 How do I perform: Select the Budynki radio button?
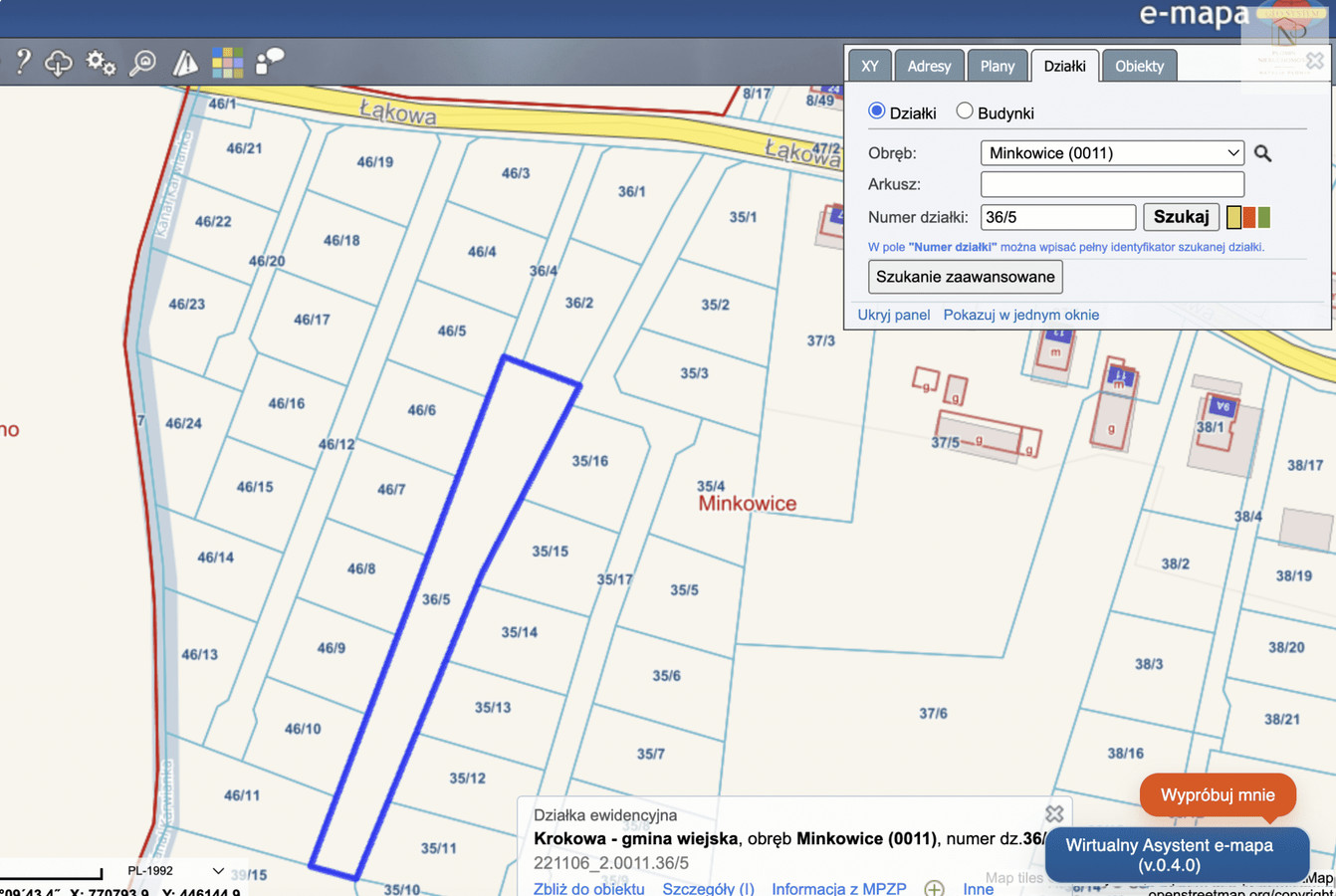tap(965, 111)
